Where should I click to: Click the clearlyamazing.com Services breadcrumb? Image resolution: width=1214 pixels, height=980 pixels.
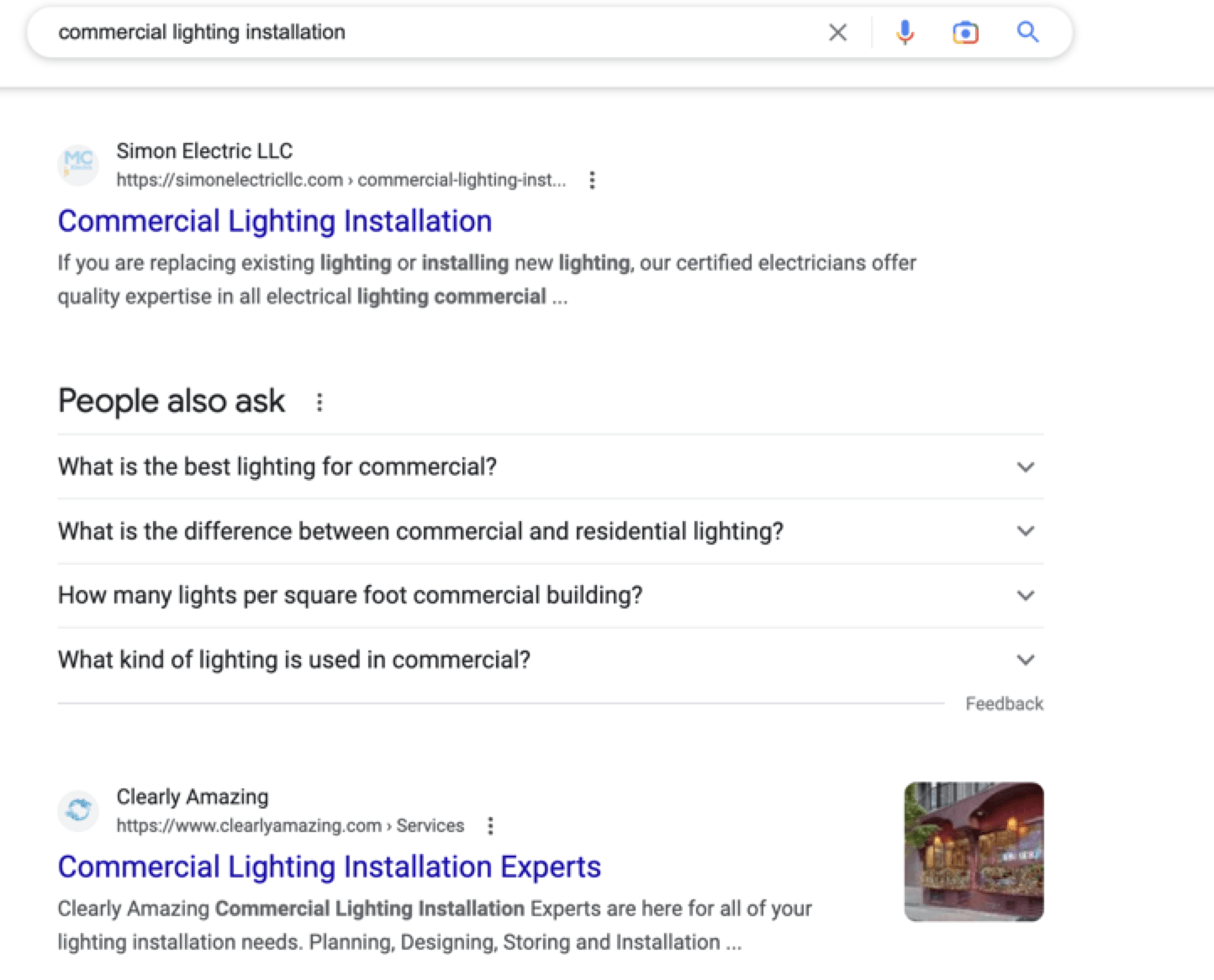[290, 826]
